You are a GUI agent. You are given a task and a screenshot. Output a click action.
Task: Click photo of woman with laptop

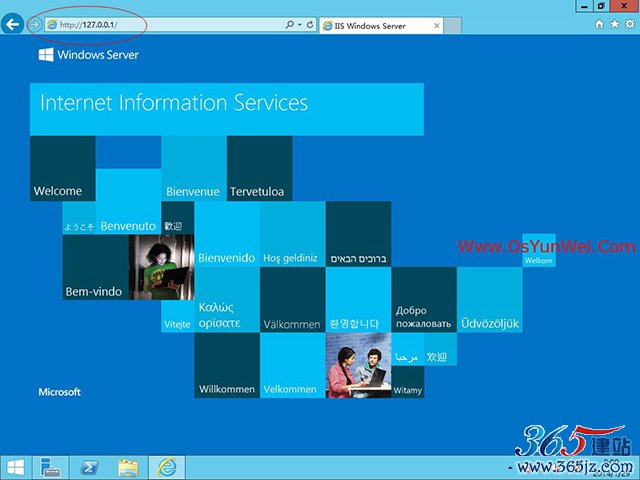click(161, 267)
